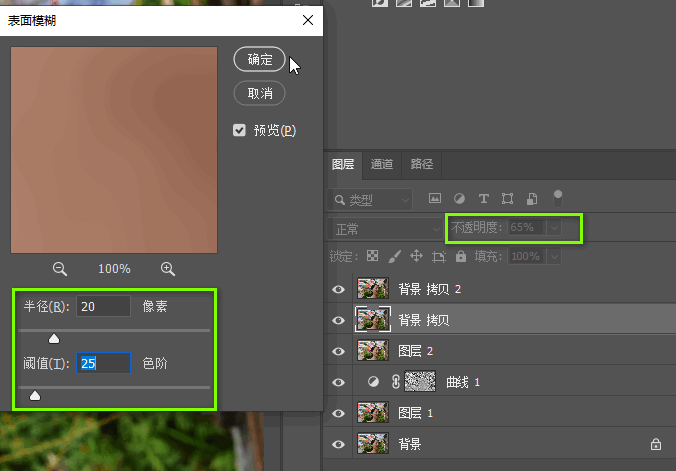Select 背景 拷贝 2 layer thumbnail
676x471 pixels.
pos(373,289)
